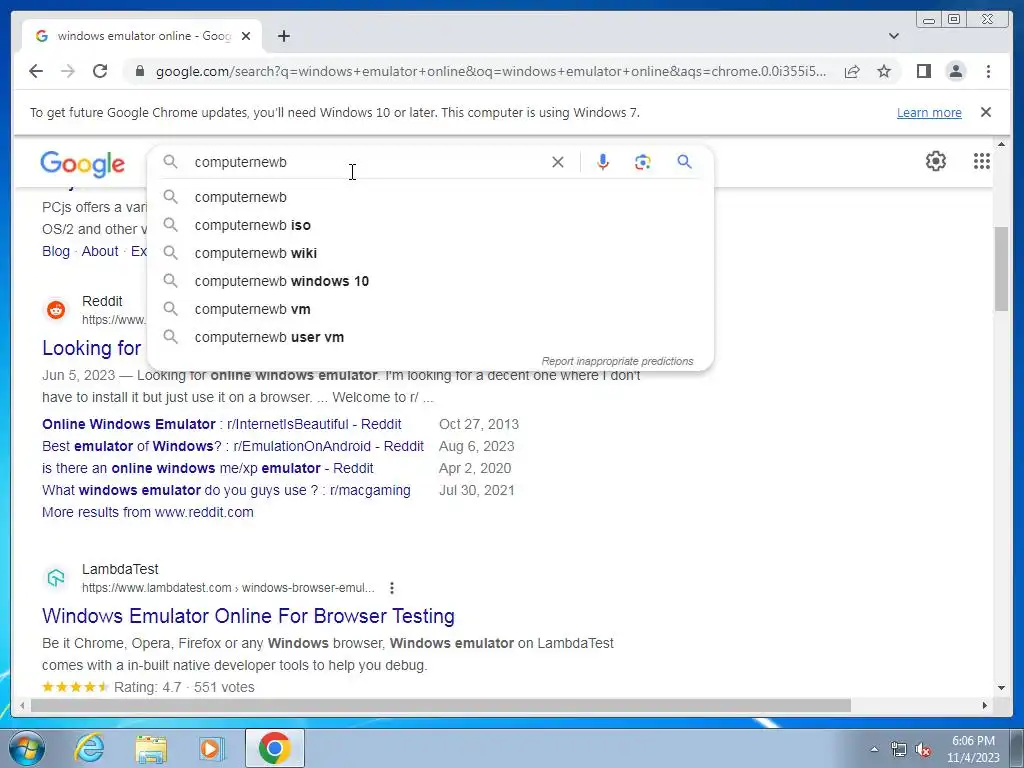Go back to the previous page
1024x768 pixels.
coord(36,71)
